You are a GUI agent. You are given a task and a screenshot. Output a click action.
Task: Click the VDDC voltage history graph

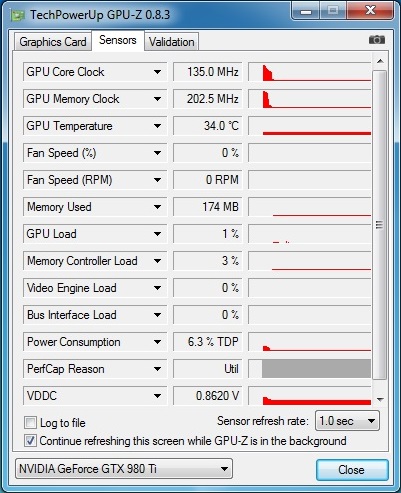coord(310,396)
